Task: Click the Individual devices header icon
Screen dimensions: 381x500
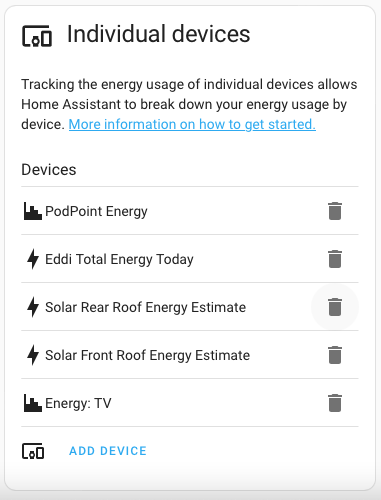Action: (x=37, y=36)
